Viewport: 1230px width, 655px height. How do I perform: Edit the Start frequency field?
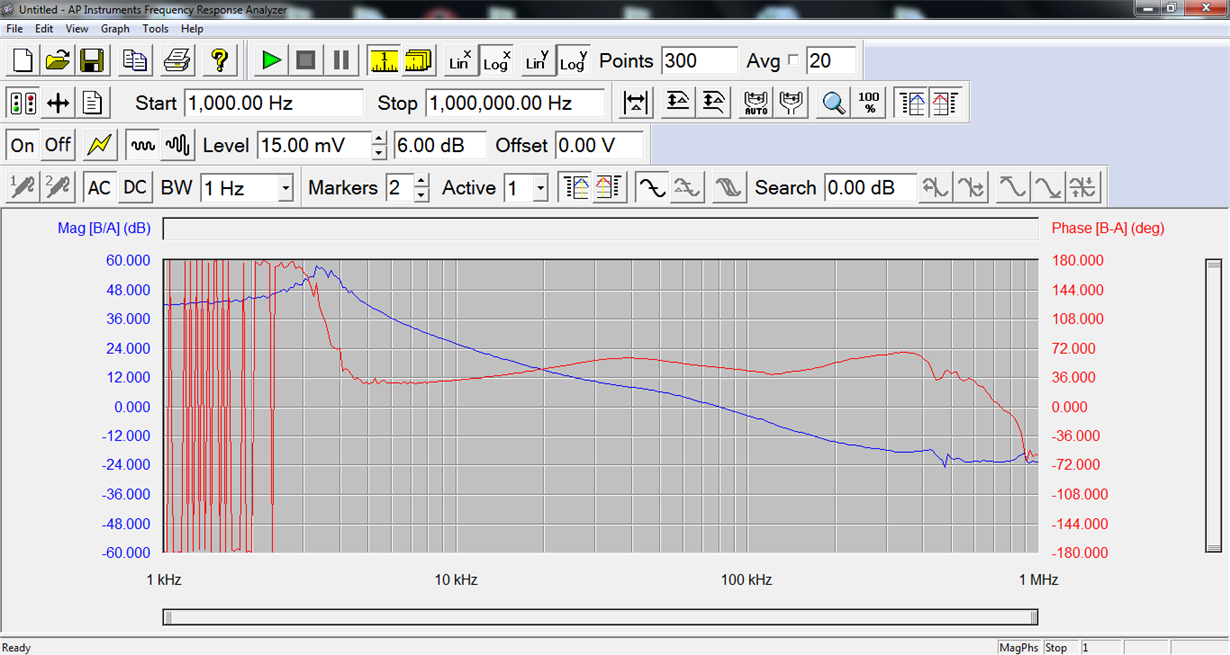[x=273, y=103]
